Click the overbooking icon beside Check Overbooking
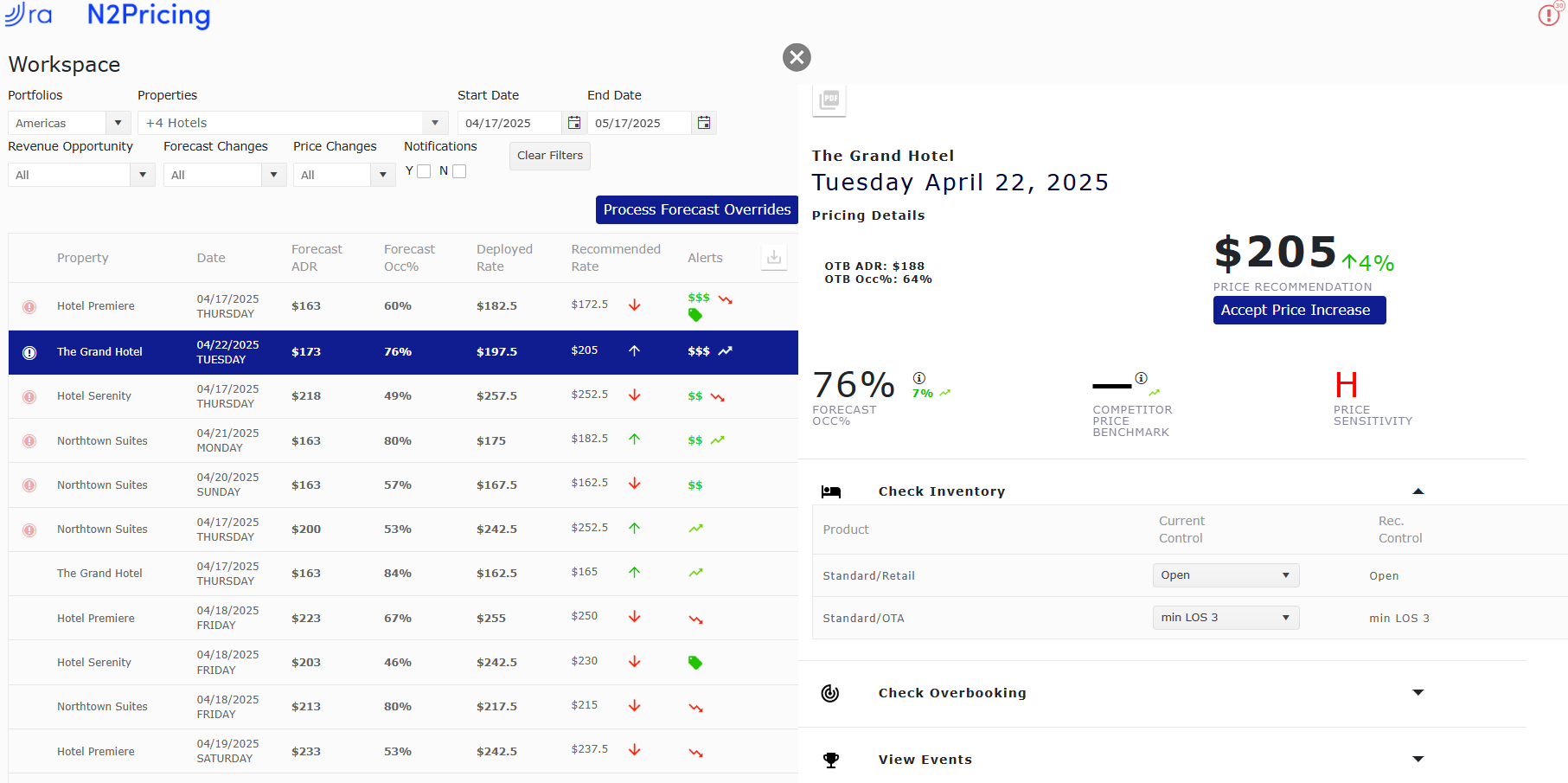The height and width of the screenshot is (783, 1568). tap(830, 693)
